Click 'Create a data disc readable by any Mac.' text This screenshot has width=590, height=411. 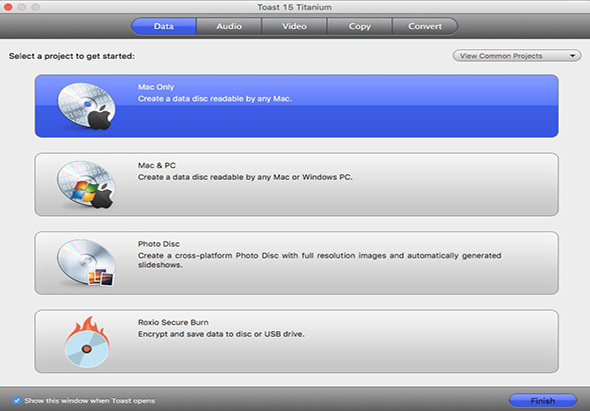pos(215,99)
